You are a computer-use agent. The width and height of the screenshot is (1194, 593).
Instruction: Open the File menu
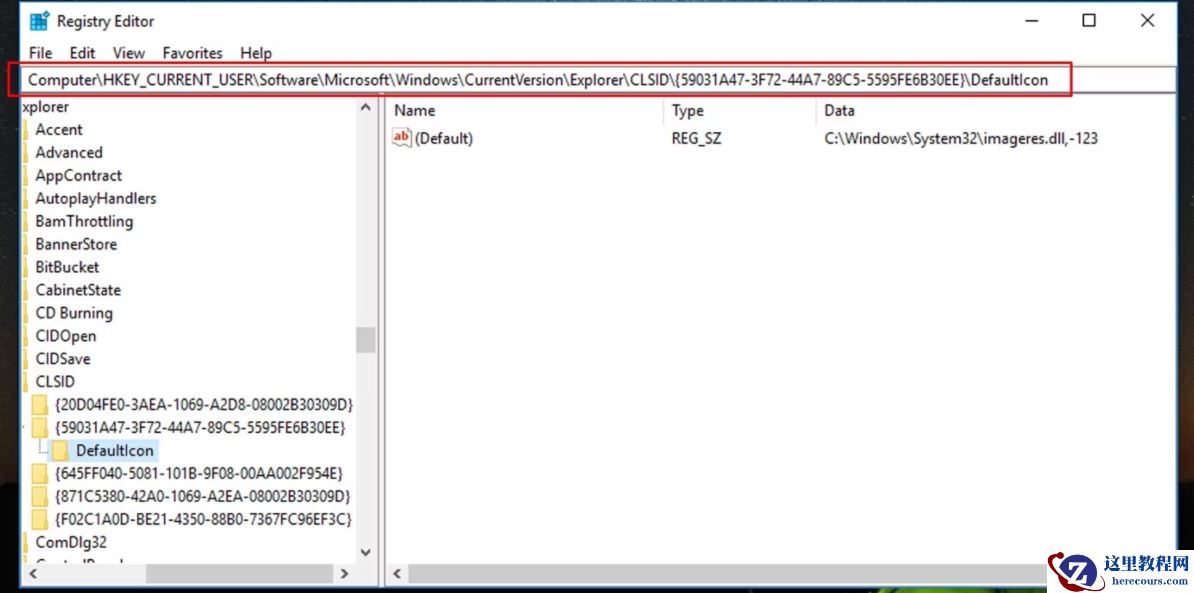[40, 53]
